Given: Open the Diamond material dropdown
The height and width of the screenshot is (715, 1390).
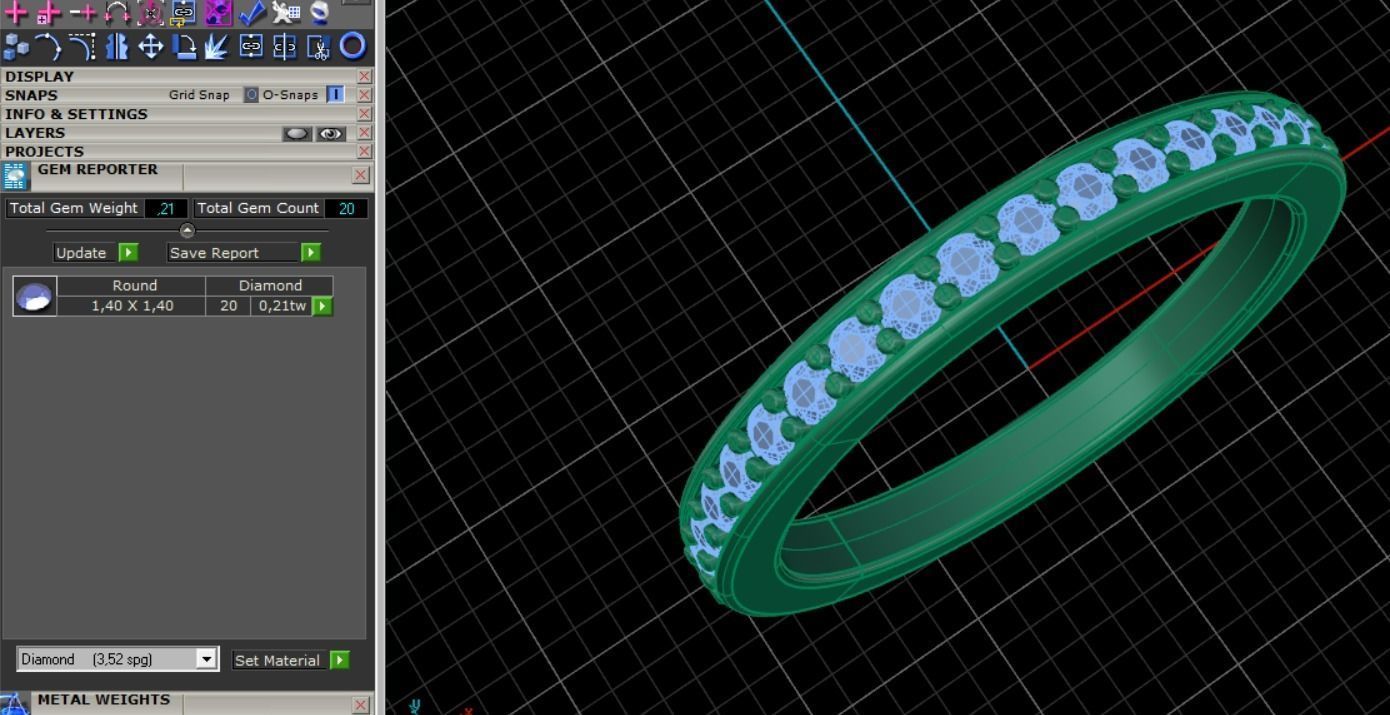Looking at the screenshot, I should (x=207, y=659).
